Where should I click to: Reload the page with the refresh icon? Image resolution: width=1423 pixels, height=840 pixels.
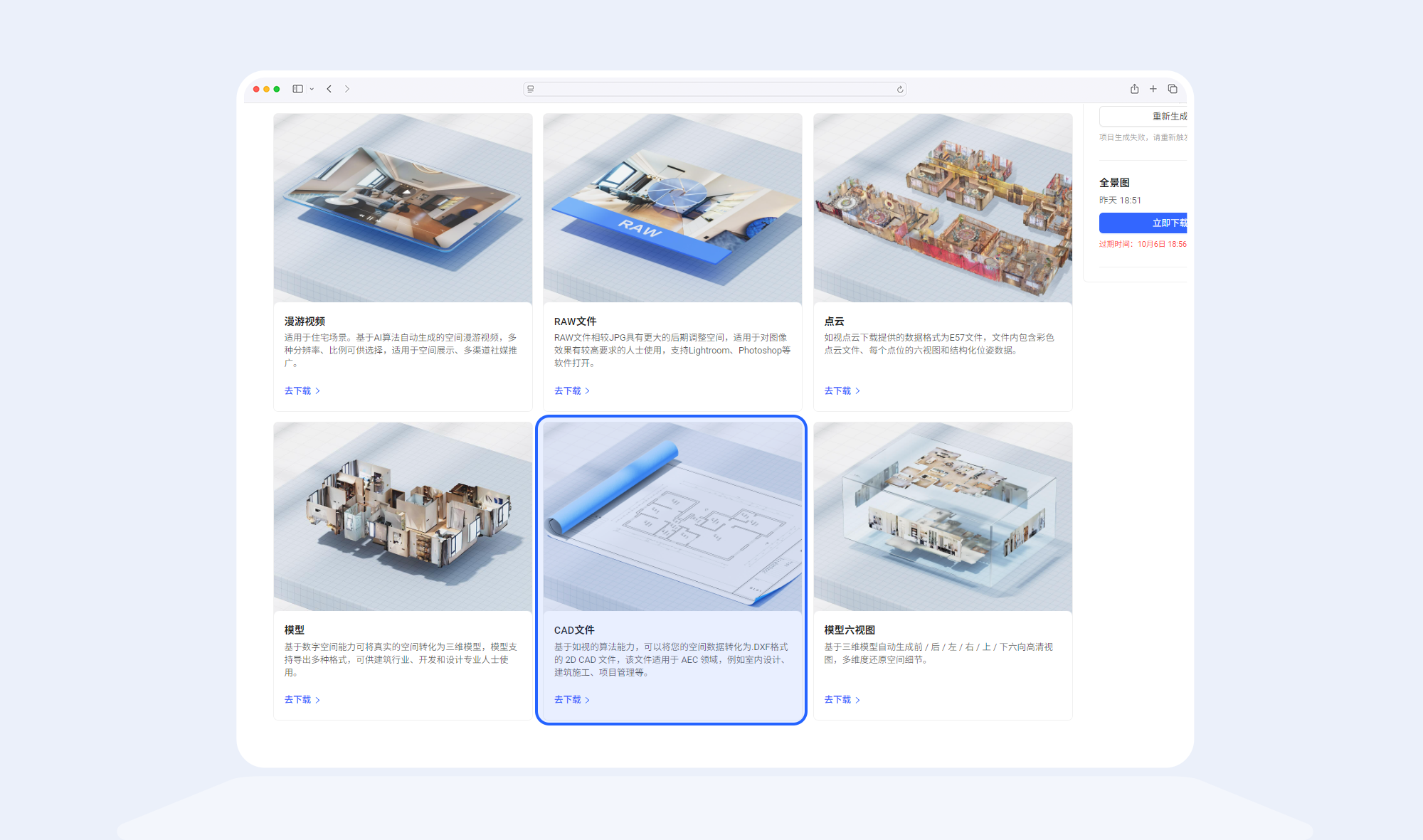tap(900, 90)
